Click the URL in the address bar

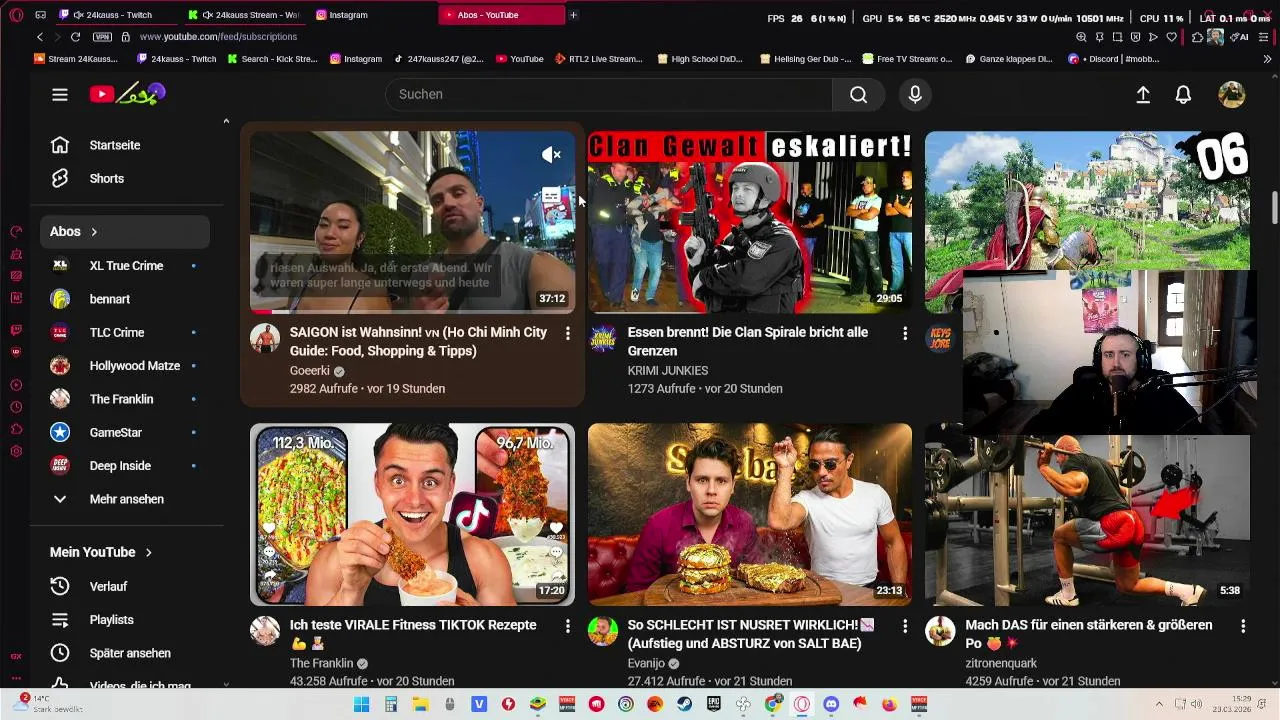point(218,37)
